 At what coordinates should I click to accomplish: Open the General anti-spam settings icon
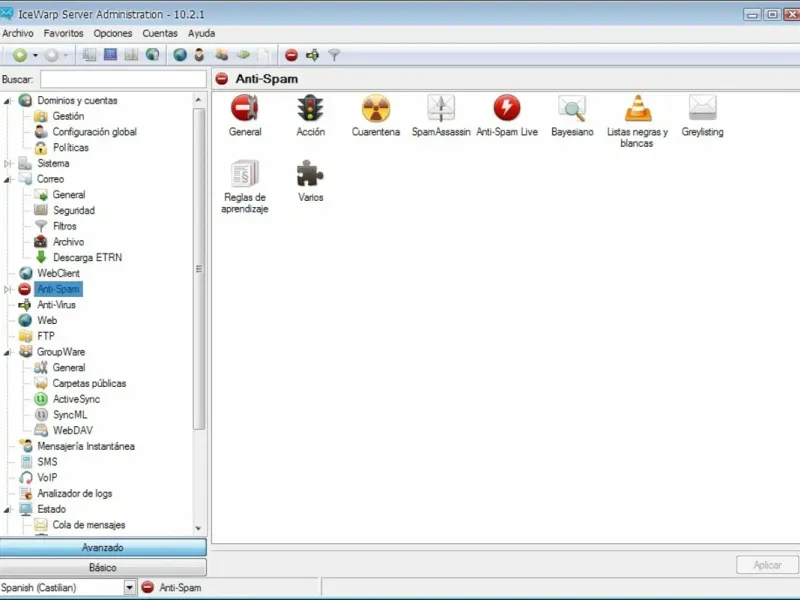(245, 116)
